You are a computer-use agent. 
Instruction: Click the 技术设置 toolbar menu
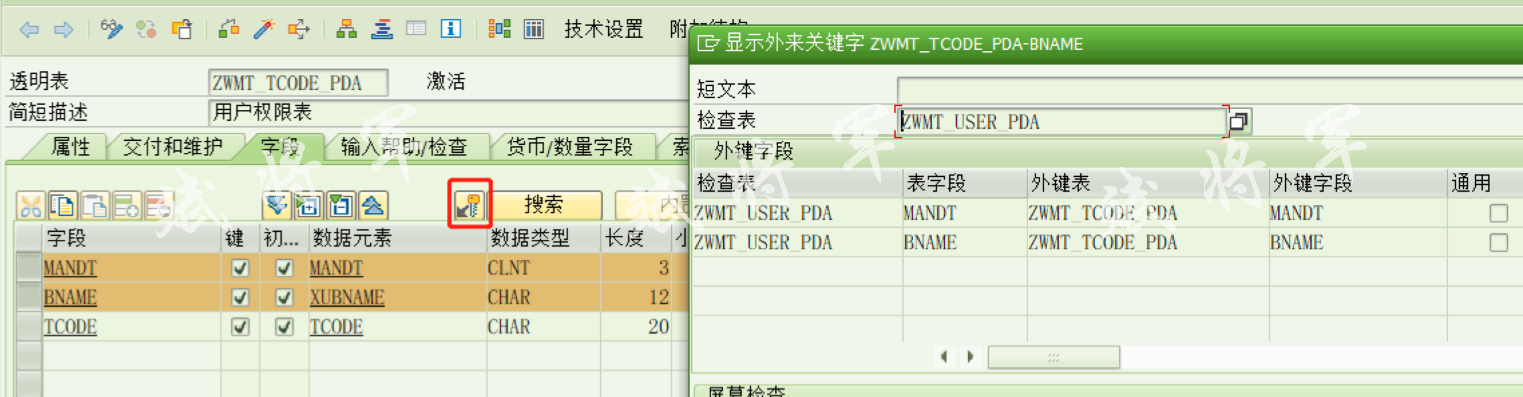coord(603,29)
